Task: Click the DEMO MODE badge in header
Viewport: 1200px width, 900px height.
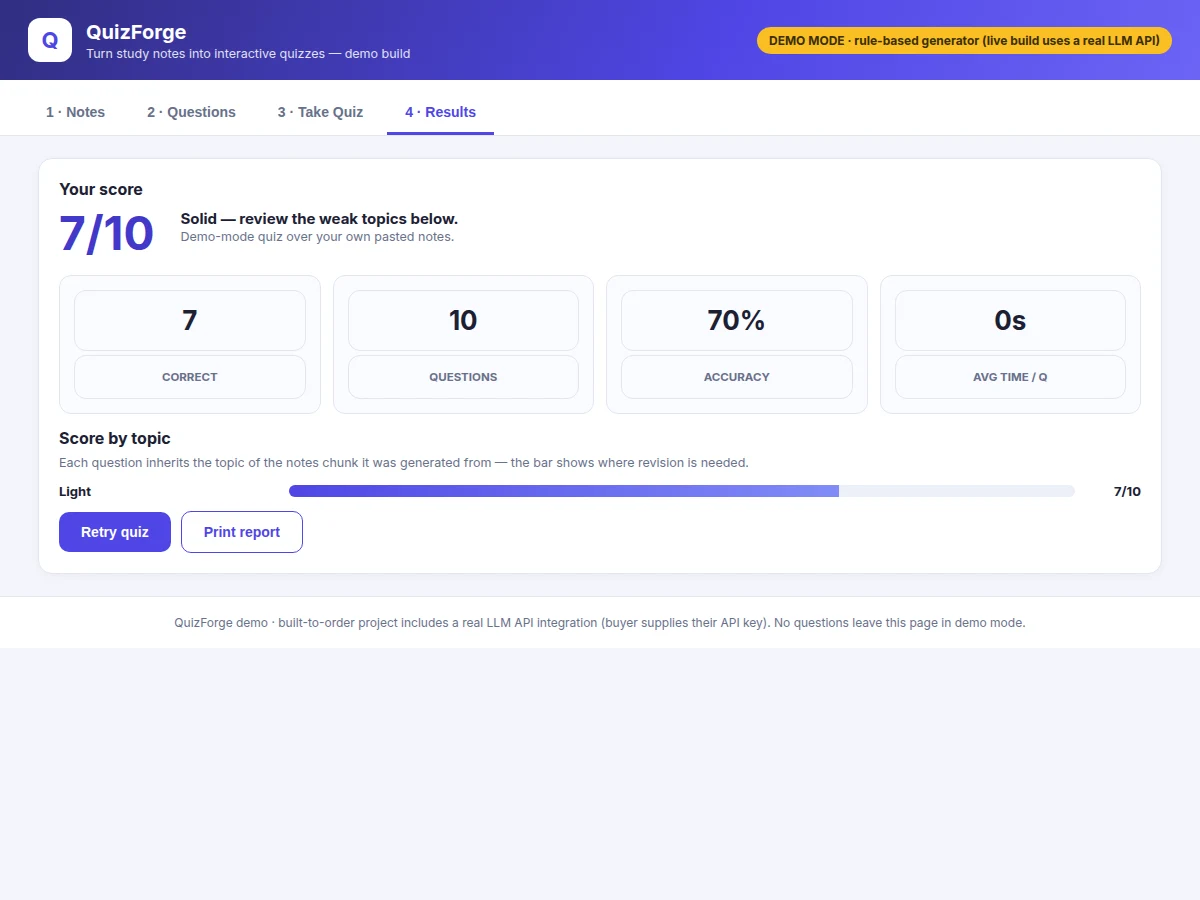Action: pos(964,41)
